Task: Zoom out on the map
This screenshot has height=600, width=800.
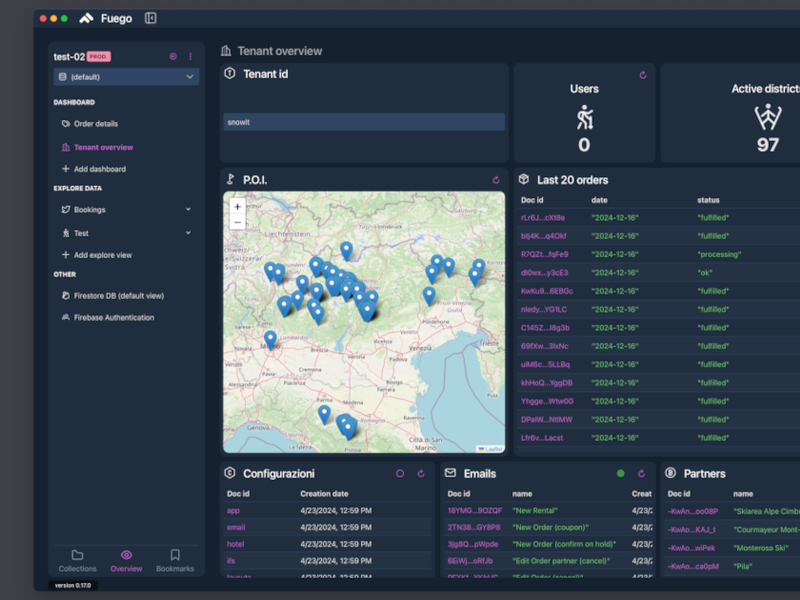Action: (x=237, y=222)
